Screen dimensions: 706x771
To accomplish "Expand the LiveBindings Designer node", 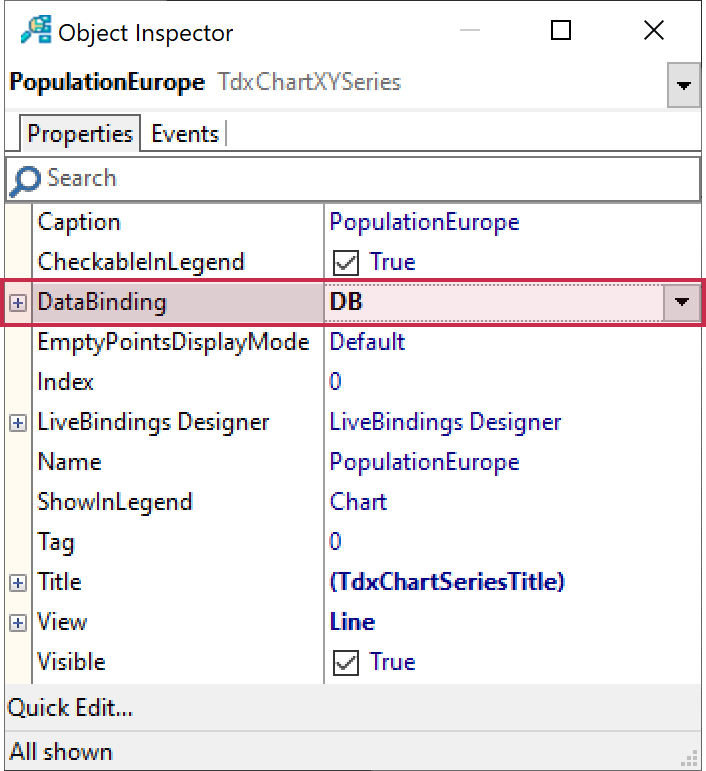I will (x=18, y=422).
